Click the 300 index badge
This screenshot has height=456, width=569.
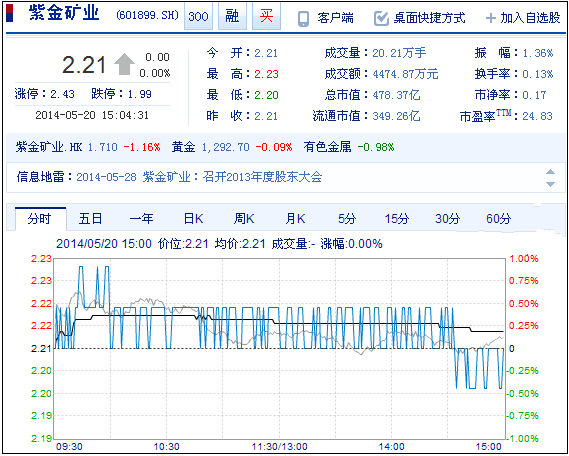[x=198, y=16]
